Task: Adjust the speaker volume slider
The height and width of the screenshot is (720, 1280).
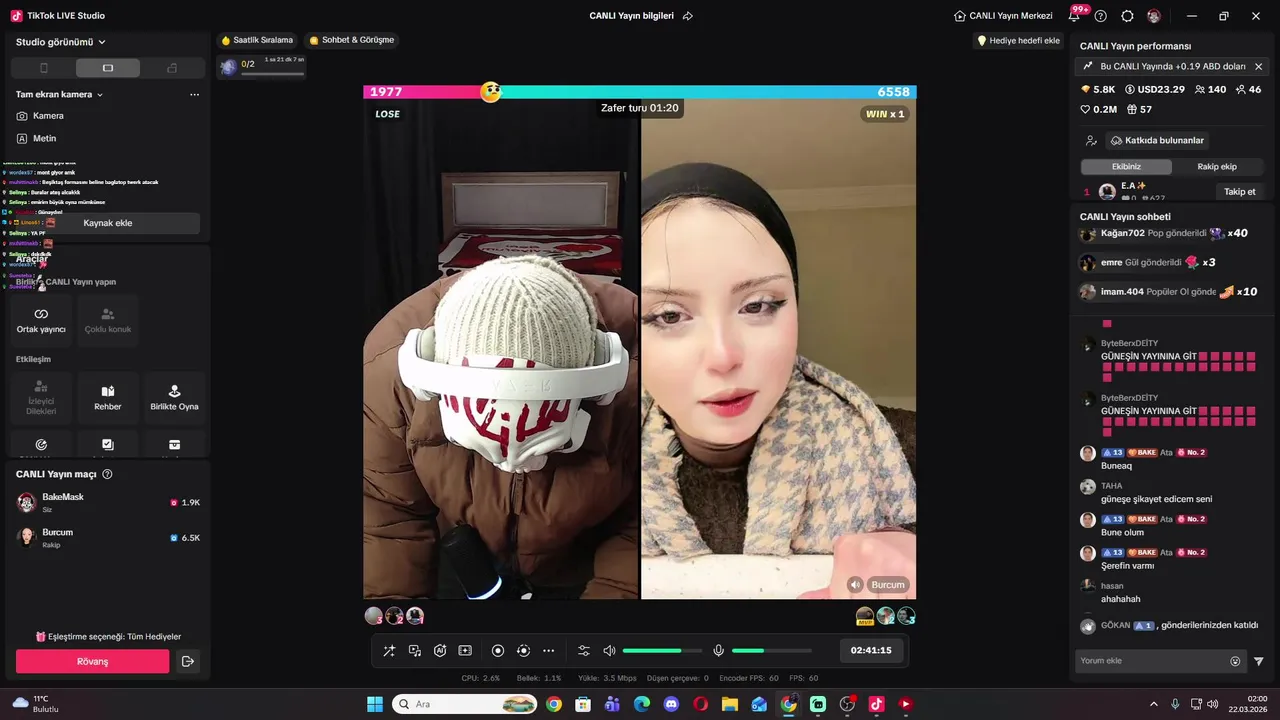Action: click(x=662, y=651)
